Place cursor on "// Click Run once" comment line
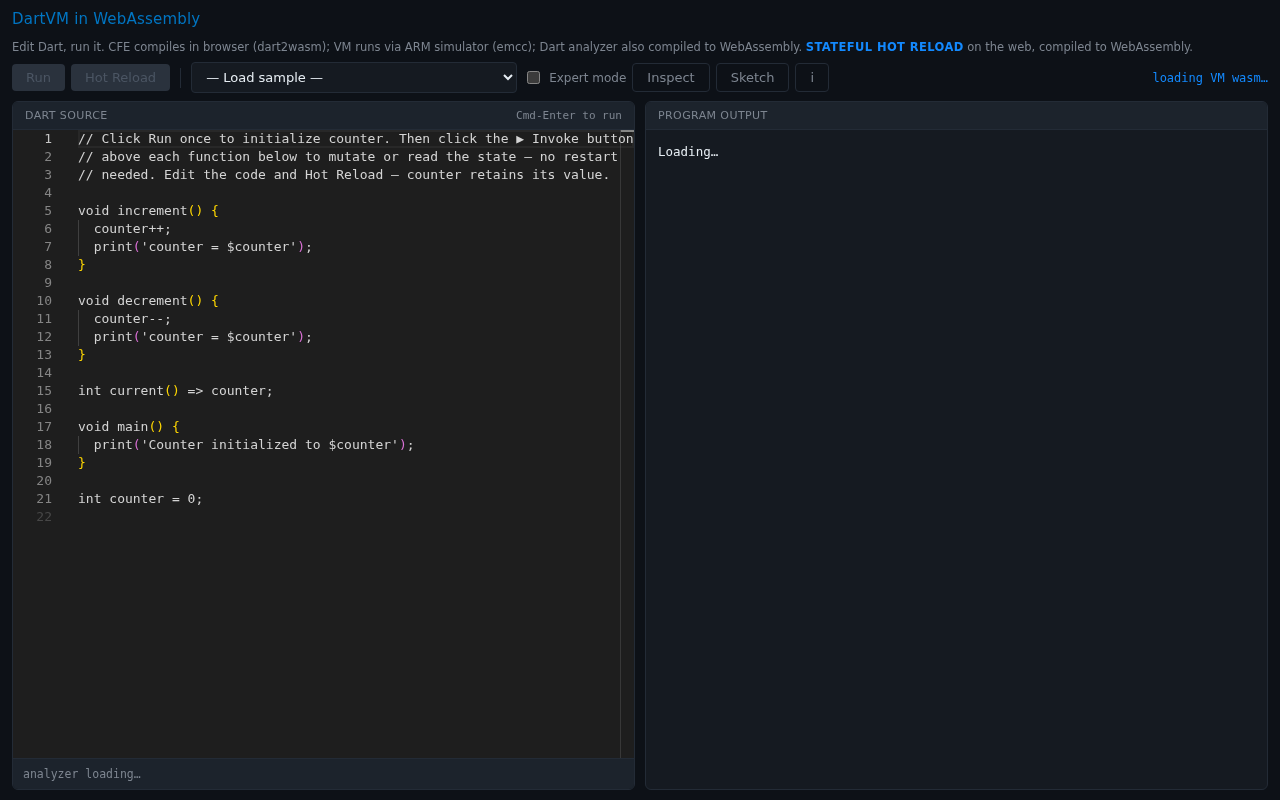This screenshot has height=800, width=1280. [x=355, y=139]
